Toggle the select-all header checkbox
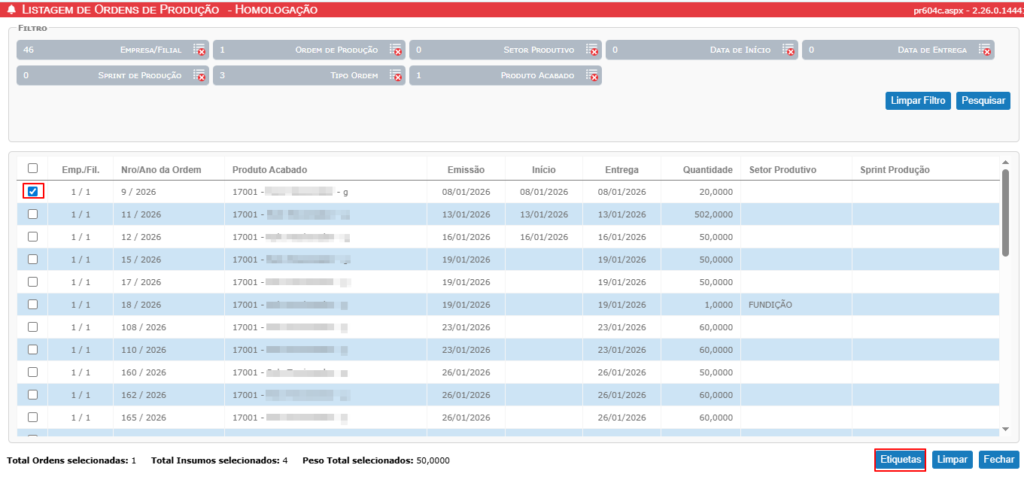 click(33, 168)
